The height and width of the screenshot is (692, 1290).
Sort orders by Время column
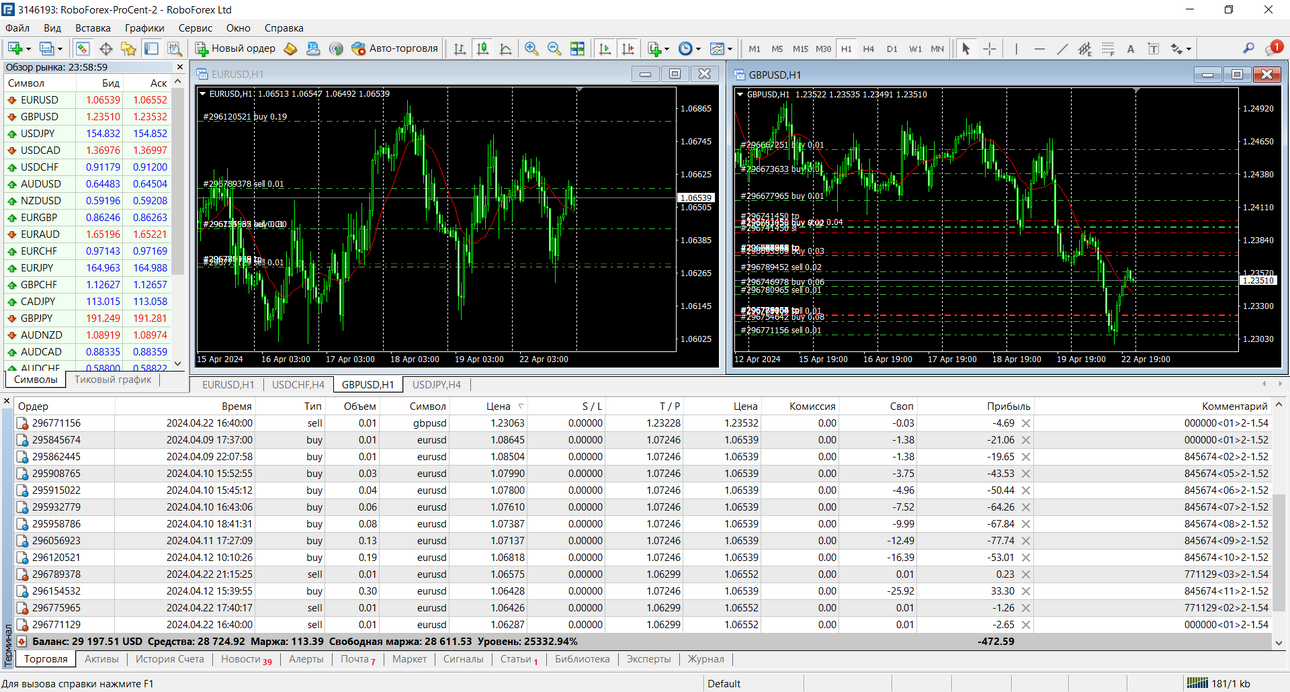[x=185, y=406]
